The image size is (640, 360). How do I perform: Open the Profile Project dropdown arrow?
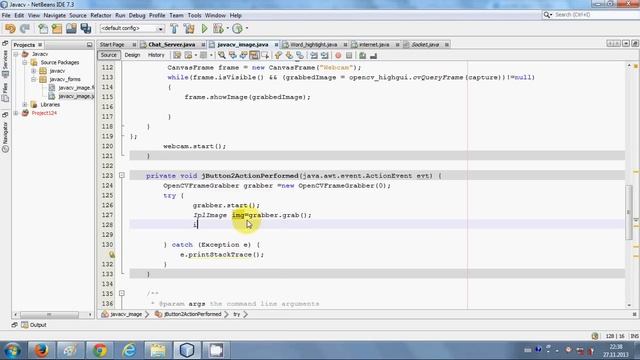tap(247, 29)
